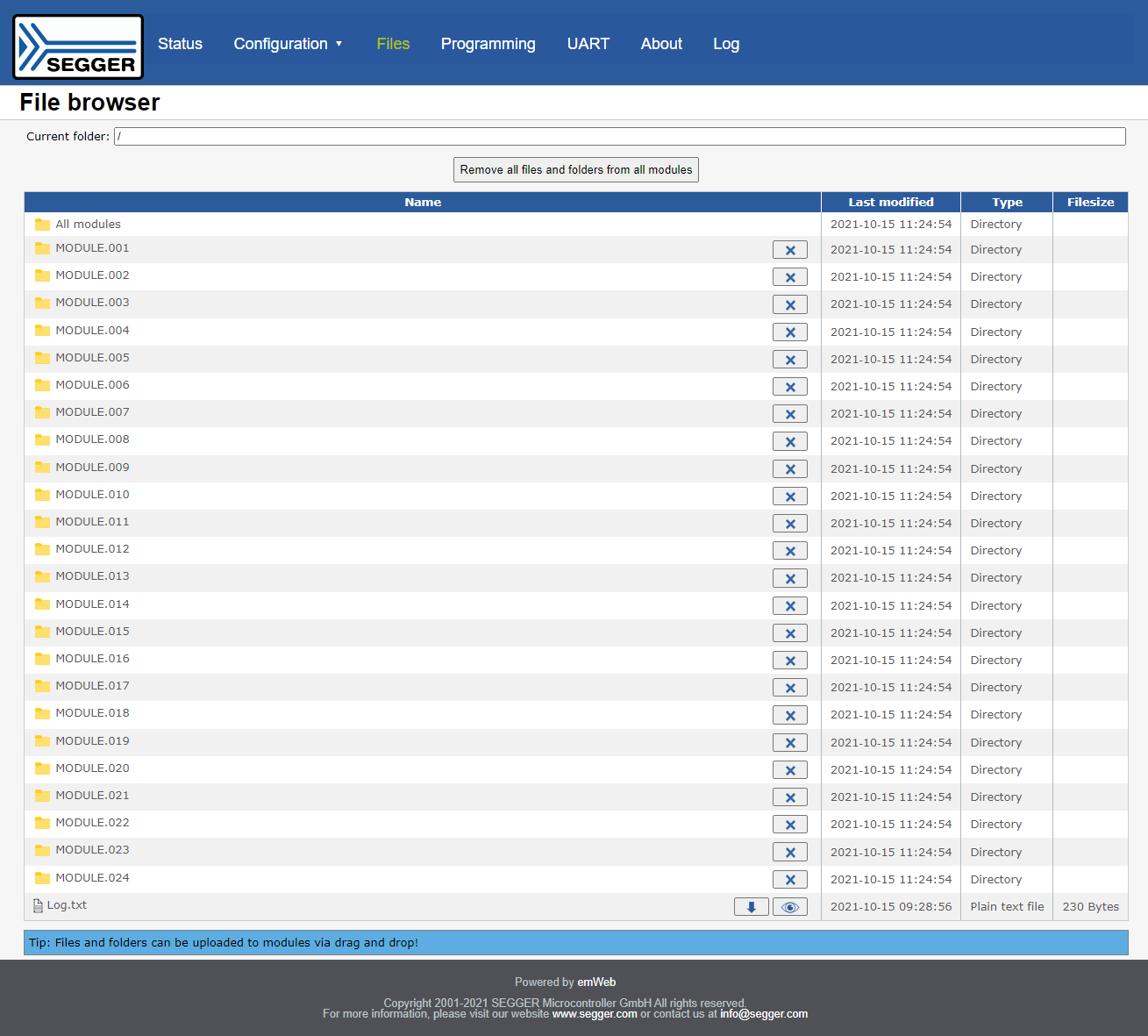Go to the UART tab
Image resolution: width=1148 pixels, height=1036 pixels.
coord(588,44)
